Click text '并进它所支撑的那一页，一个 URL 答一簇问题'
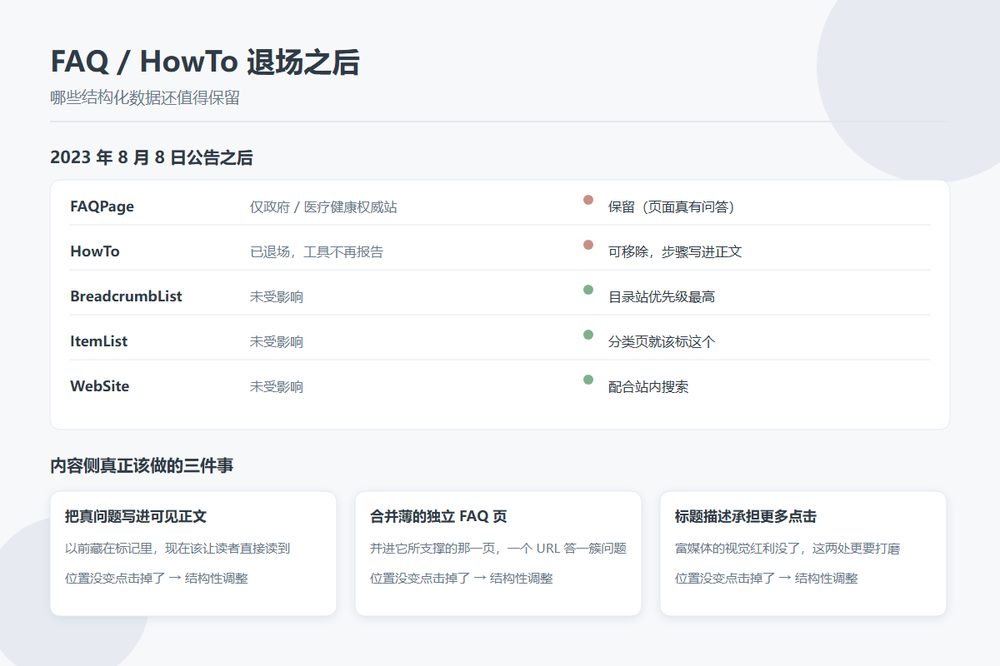 point(498,548)
